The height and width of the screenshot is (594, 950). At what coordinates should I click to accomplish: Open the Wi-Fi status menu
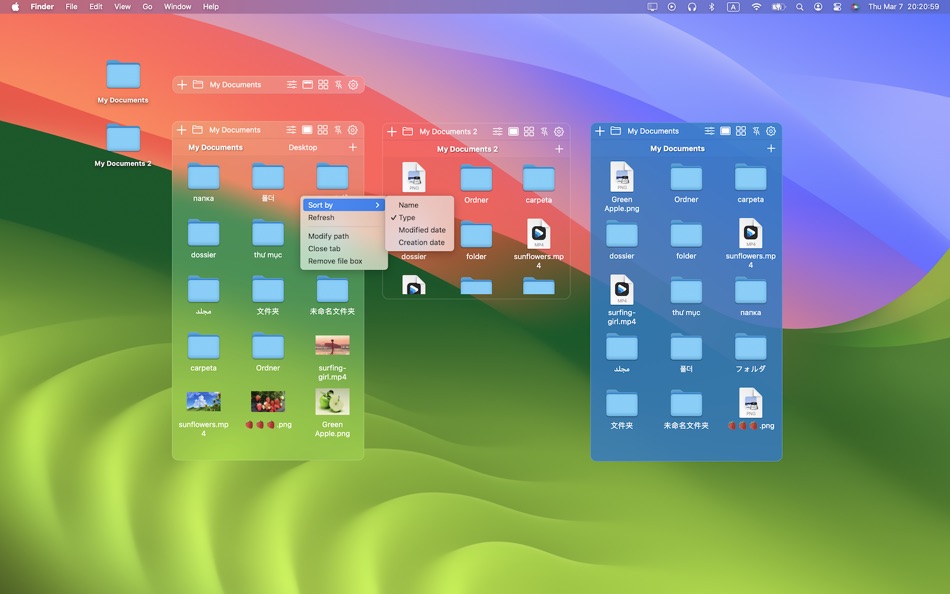coord(756,7)
